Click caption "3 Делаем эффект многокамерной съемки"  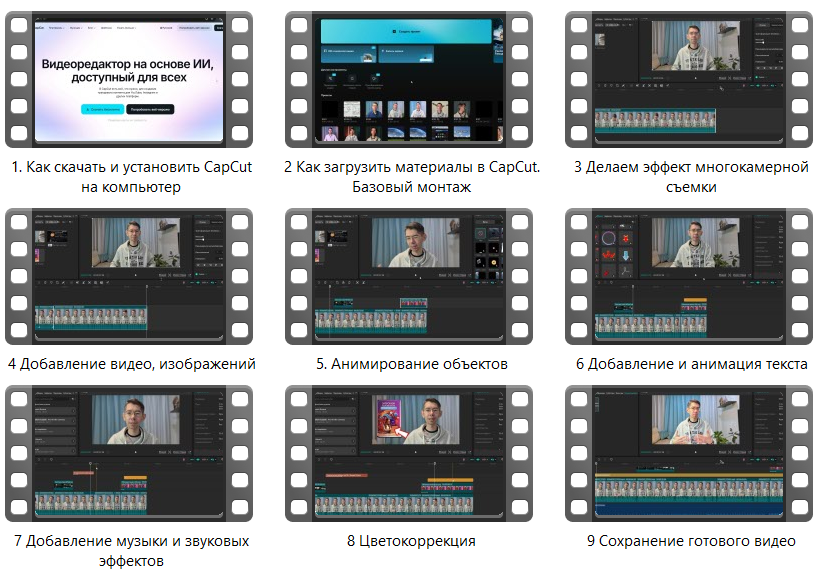coord(691,167)
